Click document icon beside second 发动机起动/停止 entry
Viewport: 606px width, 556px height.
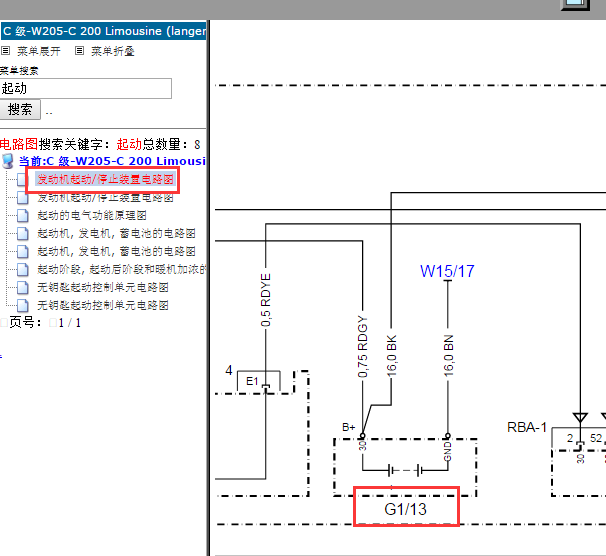pos(23,197)
